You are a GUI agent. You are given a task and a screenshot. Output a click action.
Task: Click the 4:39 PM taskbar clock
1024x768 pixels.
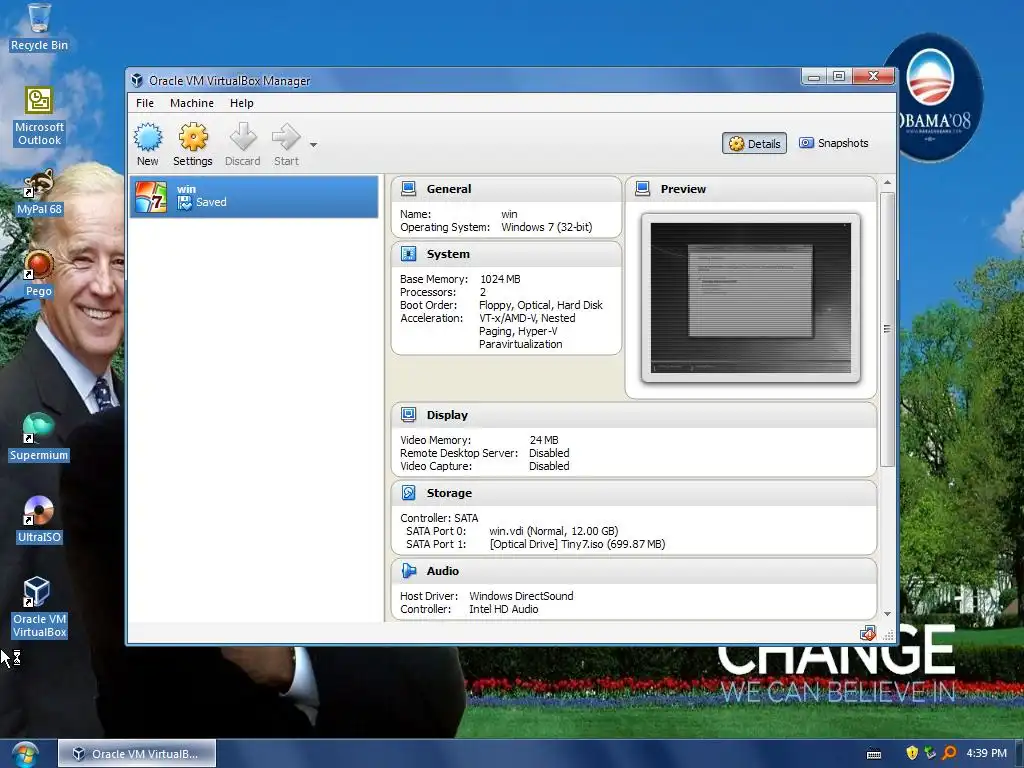[986, 753]
